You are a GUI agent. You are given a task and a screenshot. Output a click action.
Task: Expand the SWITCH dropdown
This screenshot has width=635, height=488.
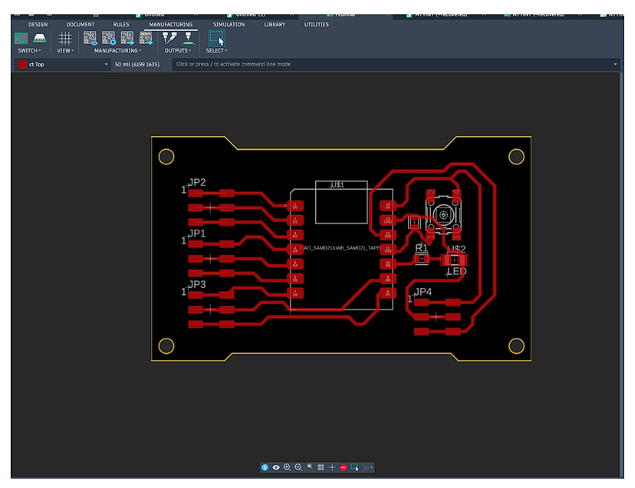pyautogui.click(x=29, y=51)
